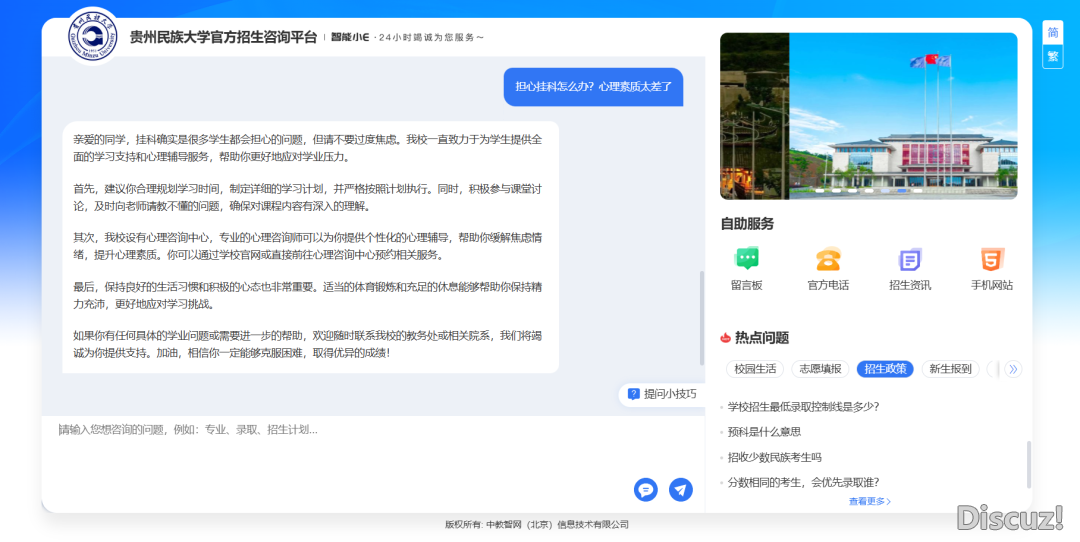Click the chat area vertical scrollbar

701,320
